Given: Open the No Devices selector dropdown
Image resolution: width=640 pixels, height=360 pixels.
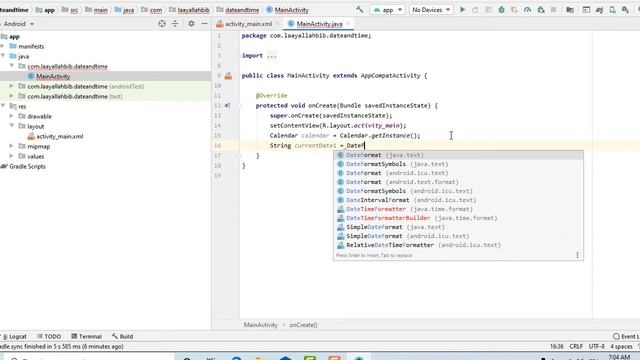Looking at the screenshot, I should (431, 10).
